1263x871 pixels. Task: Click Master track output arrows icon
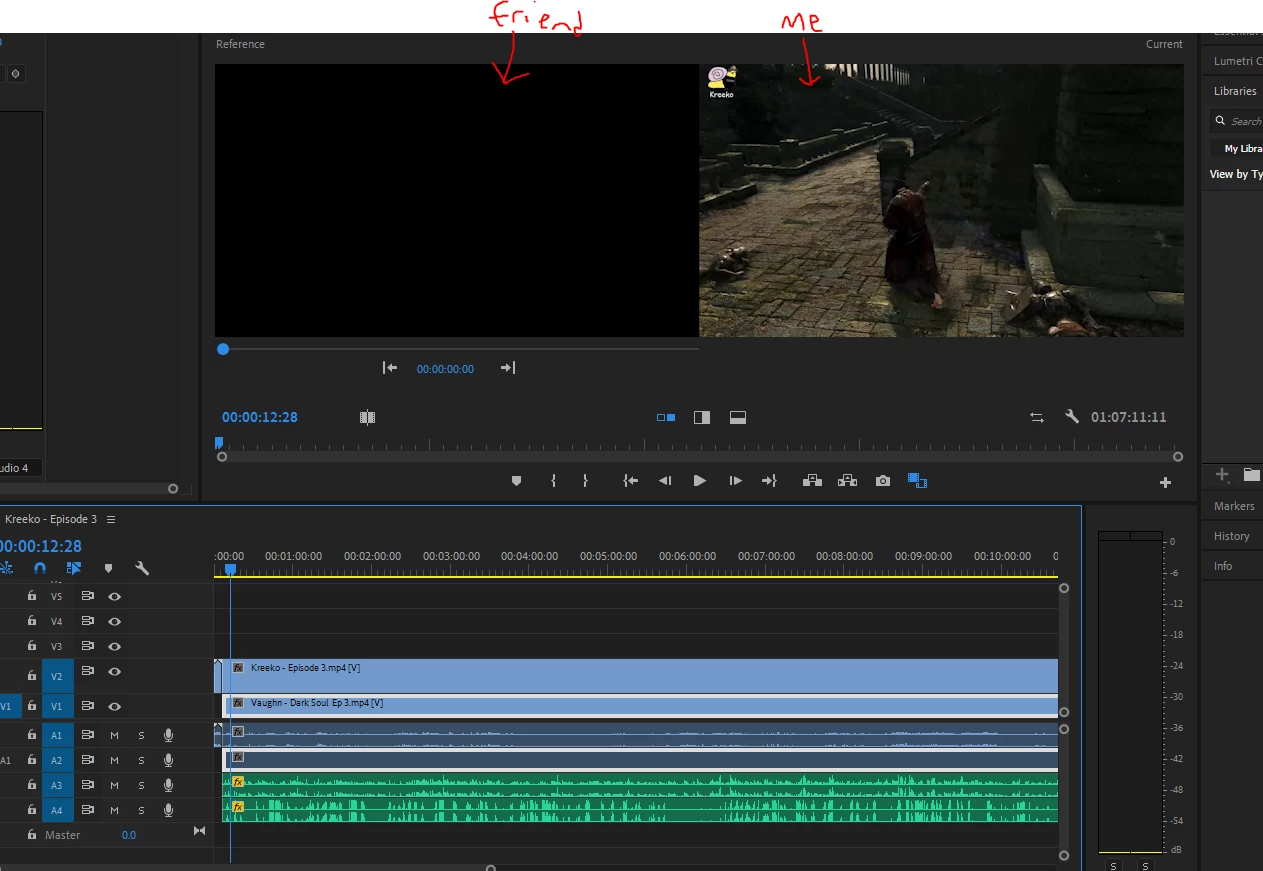coord(199,831)
